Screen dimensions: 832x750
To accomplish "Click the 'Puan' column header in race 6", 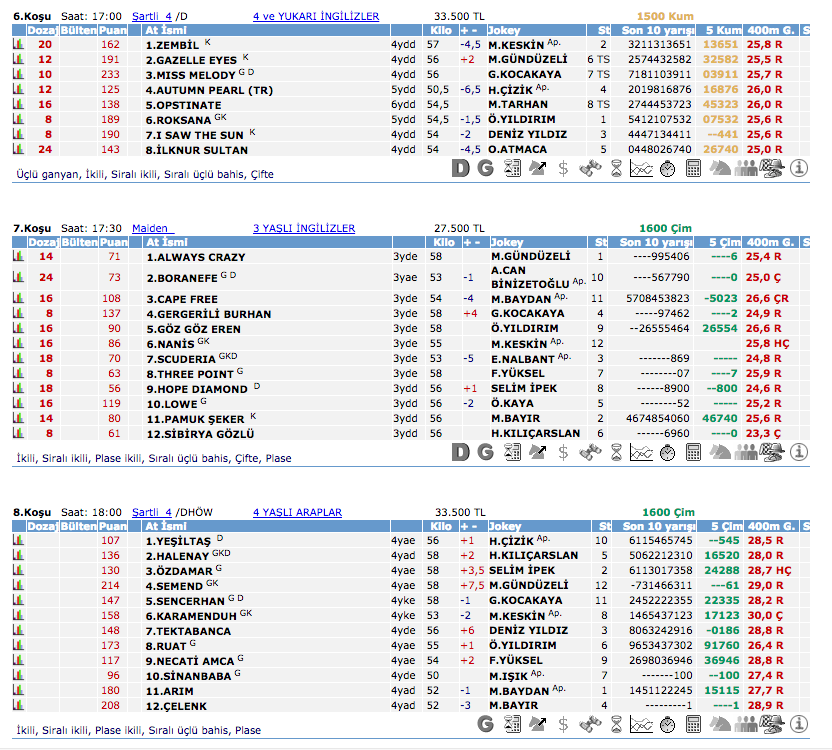I will coord(112,31).
